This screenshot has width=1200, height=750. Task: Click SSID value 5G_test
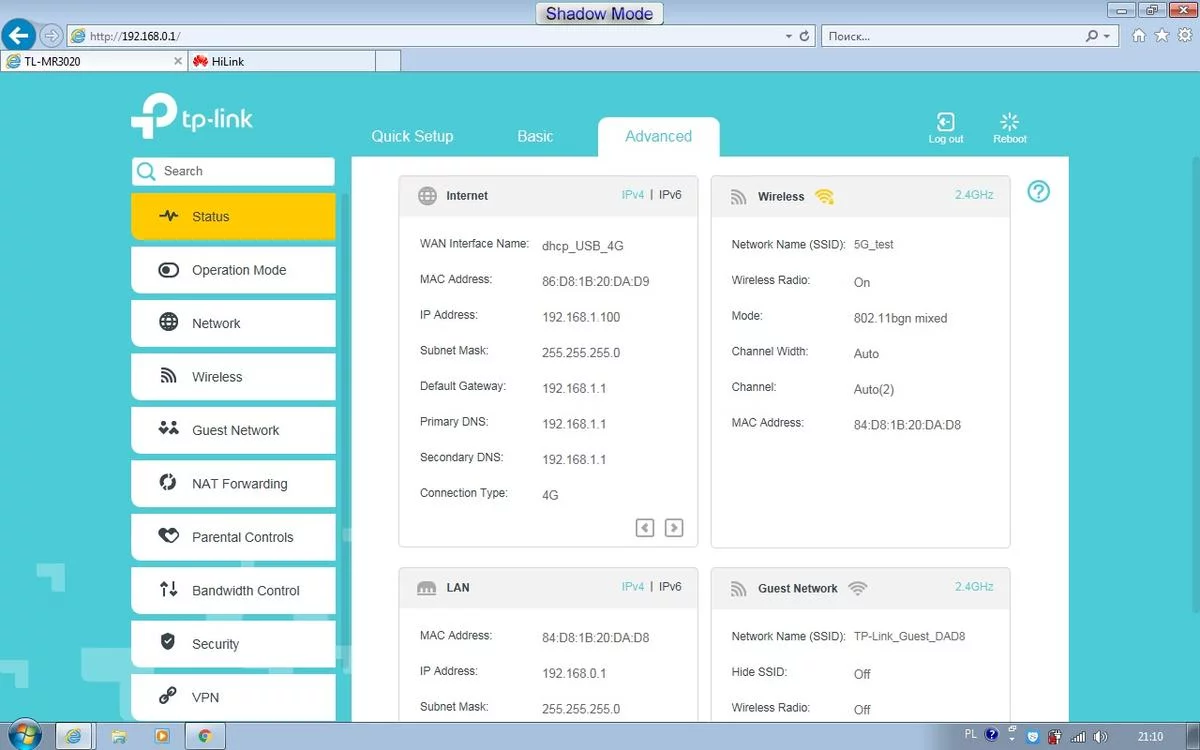[x=874, y=245]
